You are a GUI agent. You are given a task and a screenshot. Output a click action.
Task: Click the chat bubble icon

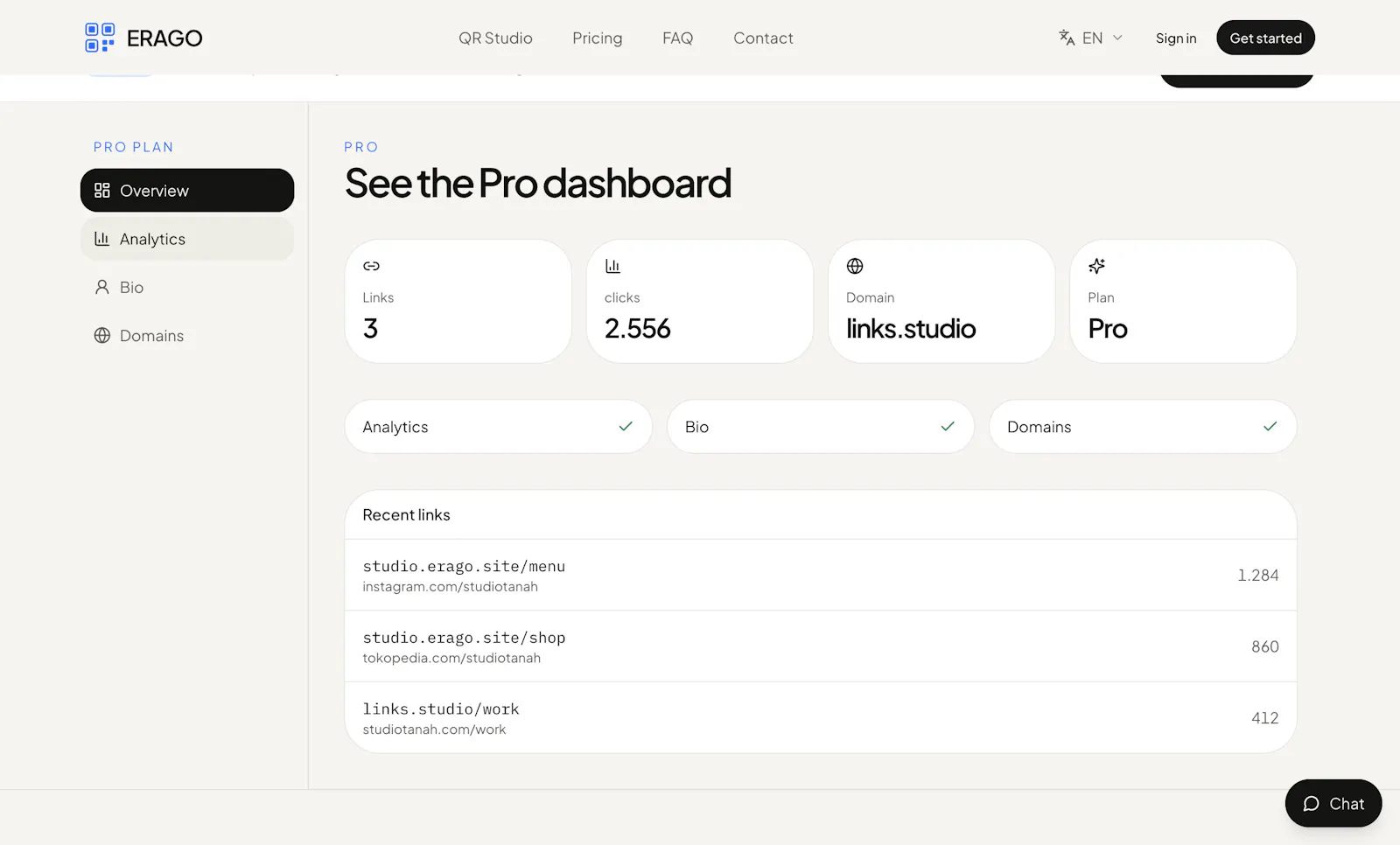coord(1311,804)
